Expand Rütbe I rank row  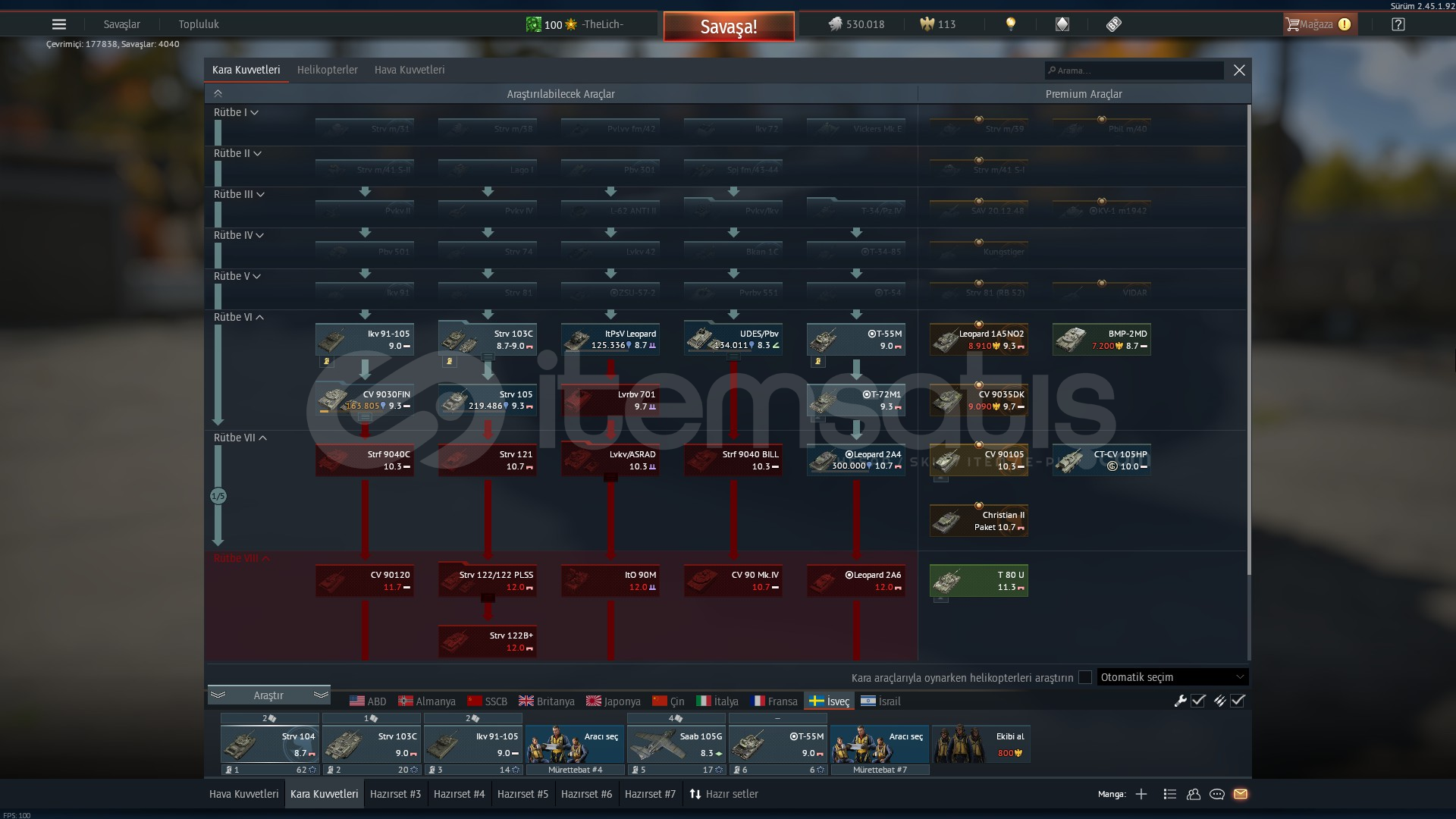[x=236, y=112]
